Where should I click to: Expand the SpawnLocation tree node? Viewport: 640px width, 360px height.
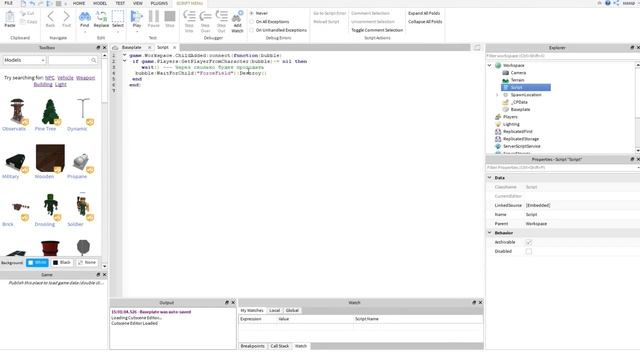(497, 95)
